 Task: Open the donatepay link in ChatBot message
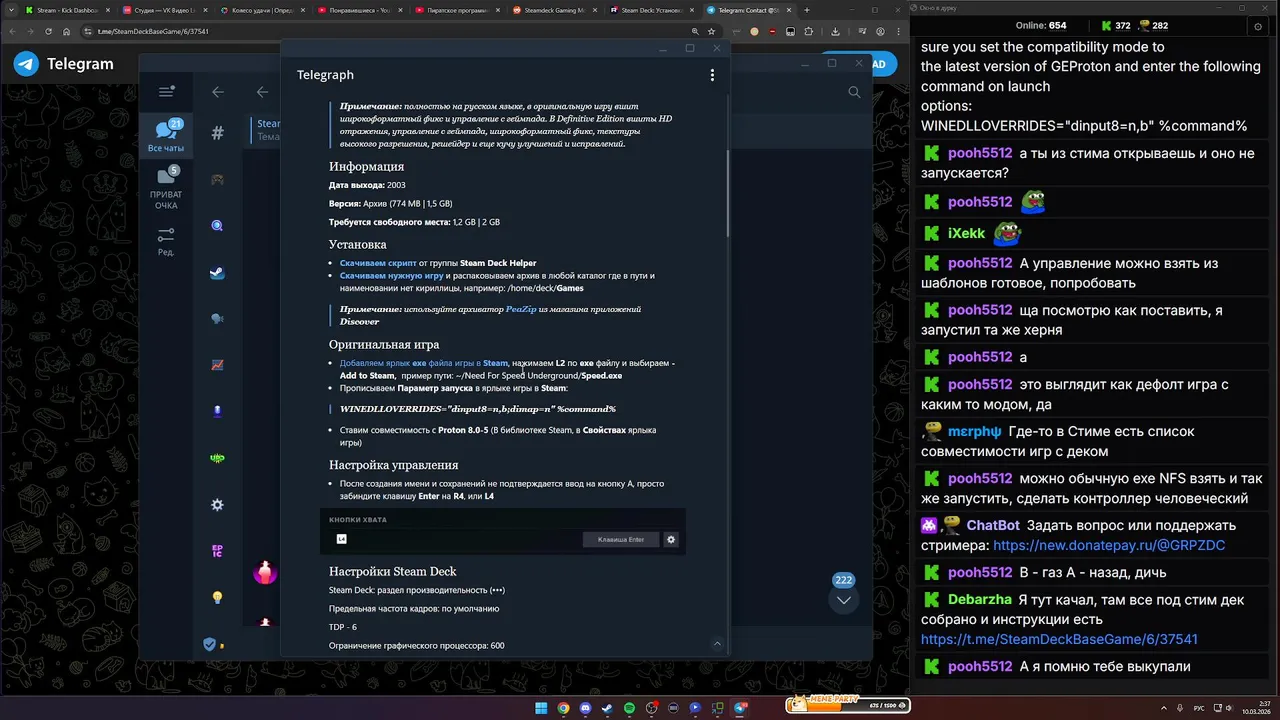(1109, 545)
